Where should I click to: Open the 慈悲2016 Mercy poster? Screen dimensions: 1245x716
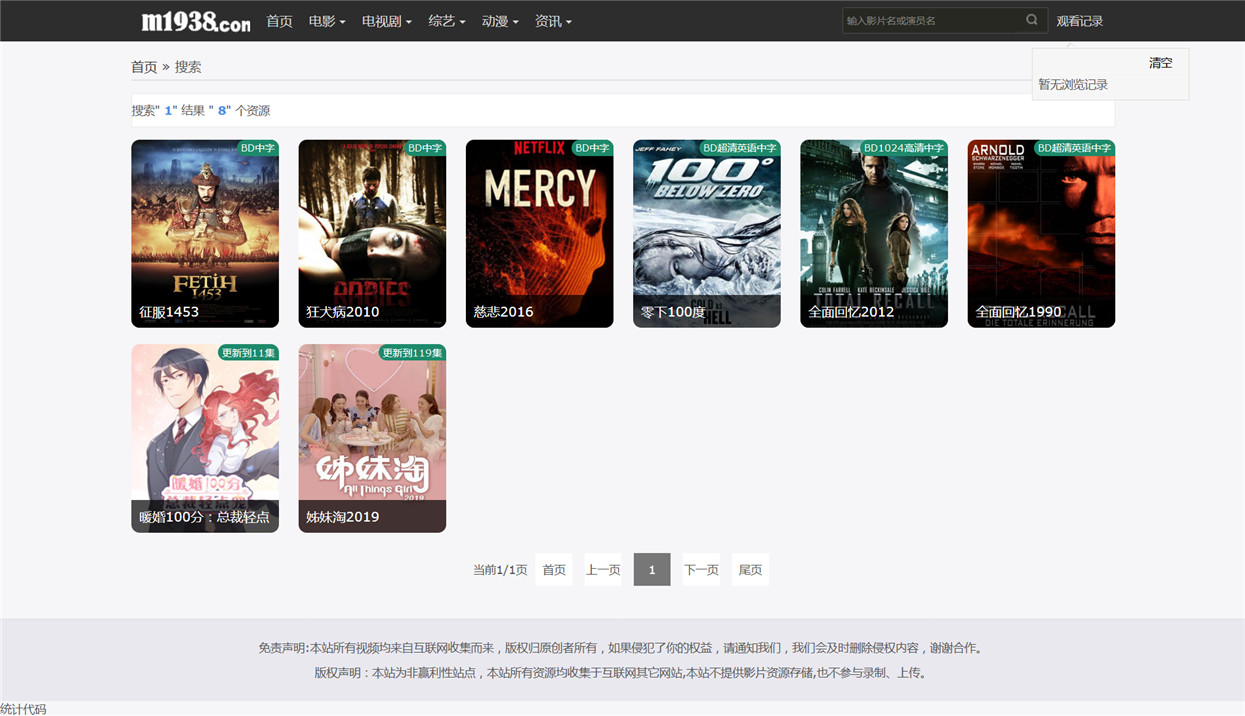(x=539, y=233)
